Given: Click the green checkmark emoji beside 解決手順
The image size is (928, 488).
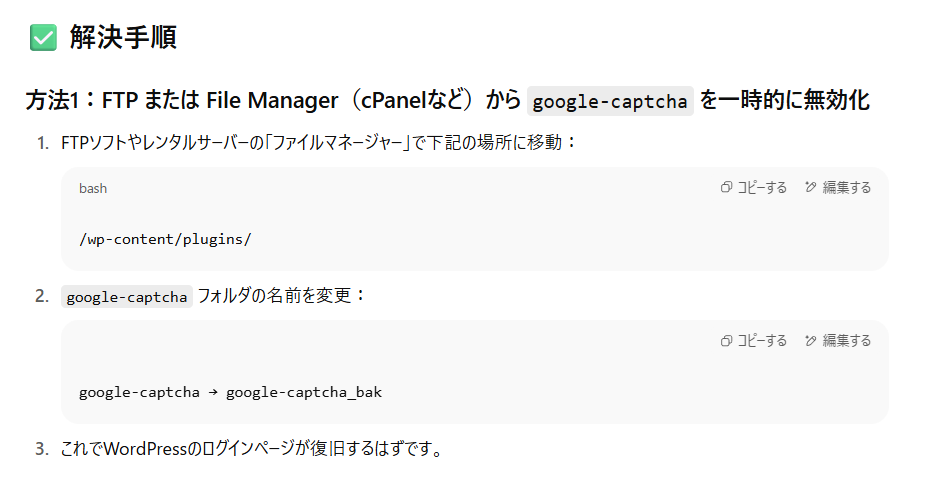Looking at the screenshot, I should coord(43,37).
